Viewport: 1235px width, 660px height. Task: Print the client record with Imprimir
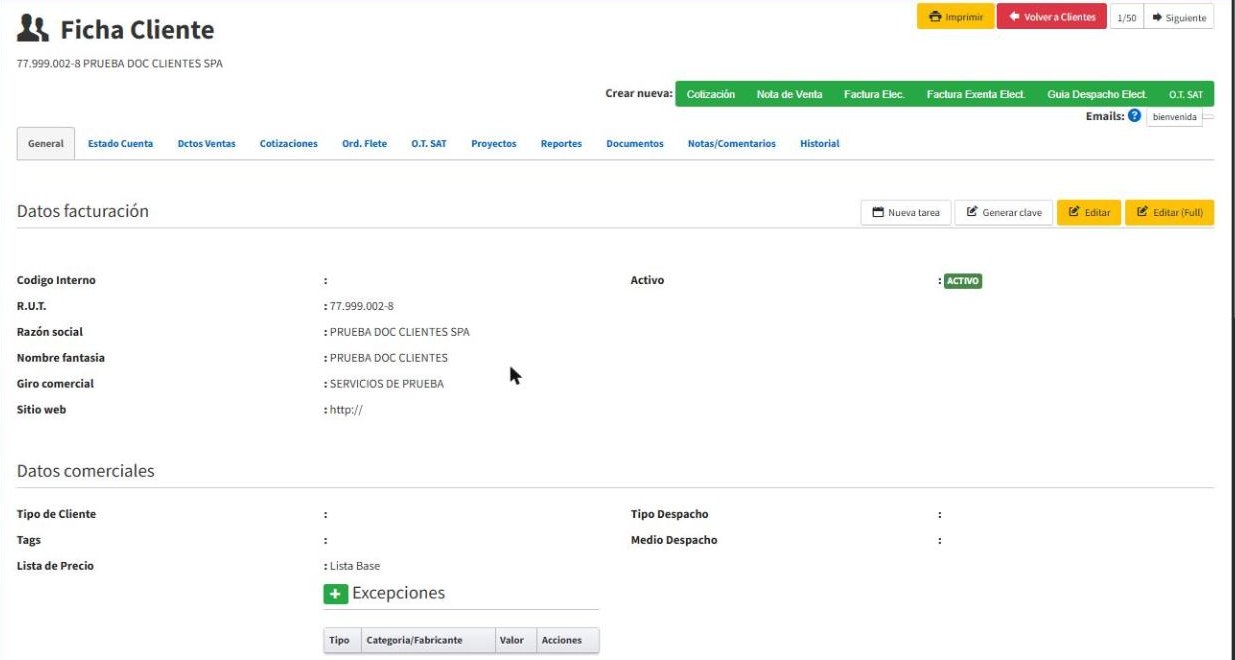(x=955, y=17)
